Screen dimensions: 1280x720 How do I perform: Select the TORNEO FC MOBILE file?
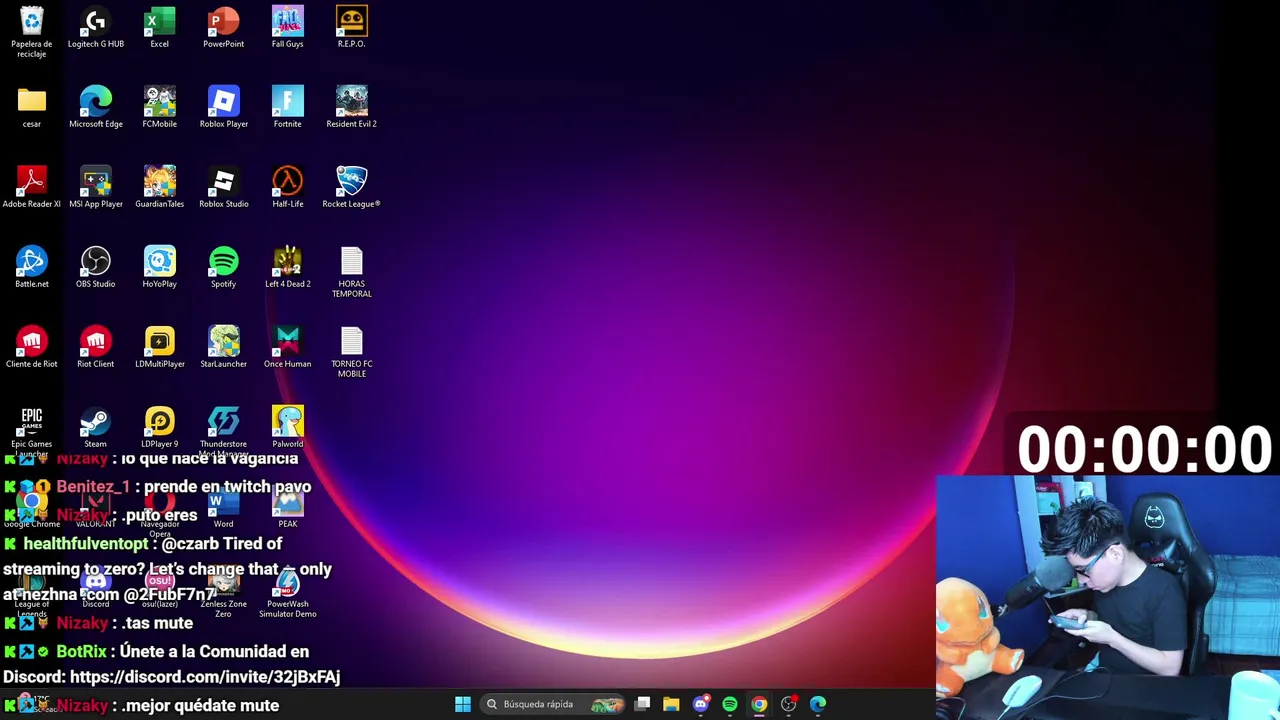351,353
